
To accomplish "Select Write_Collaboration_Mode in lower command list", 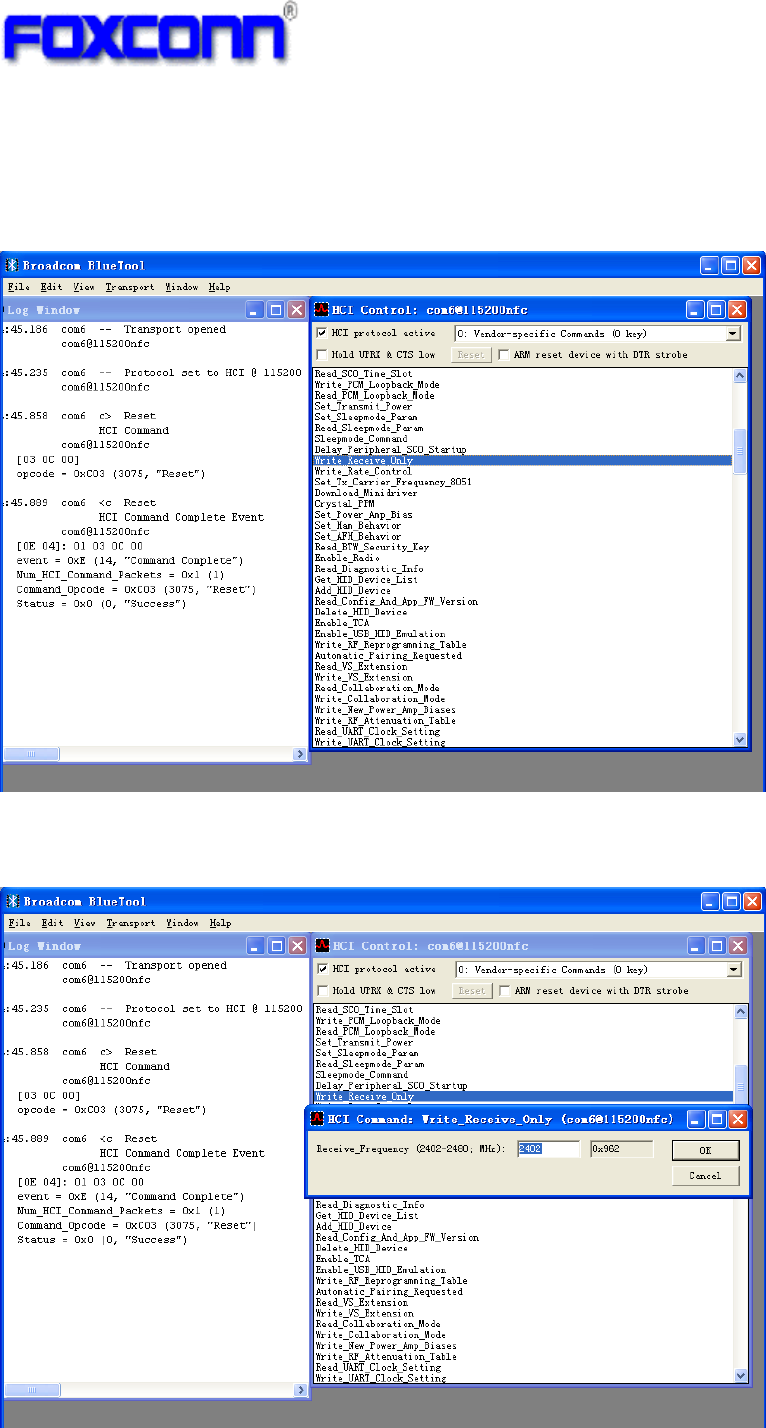I will pyautogui.click(x=379, y=1335).
